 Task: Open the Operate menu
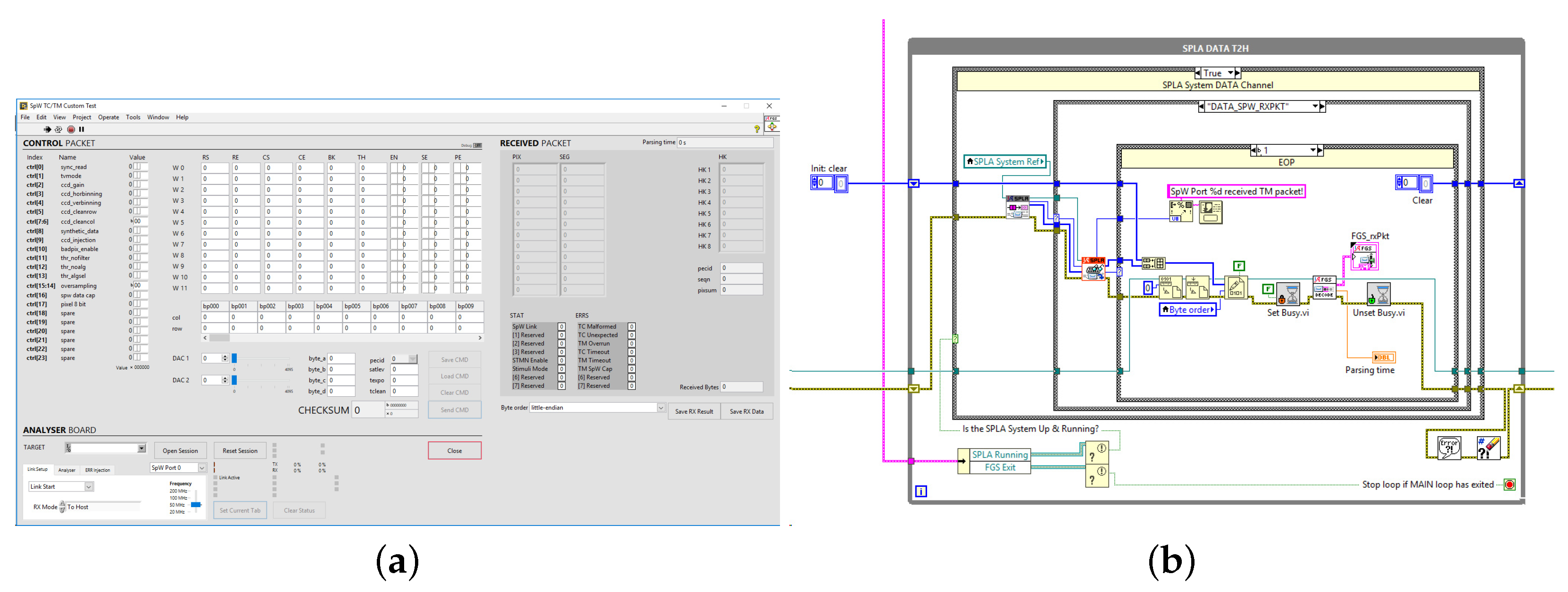pyautogui.click(x=108, y=117)
